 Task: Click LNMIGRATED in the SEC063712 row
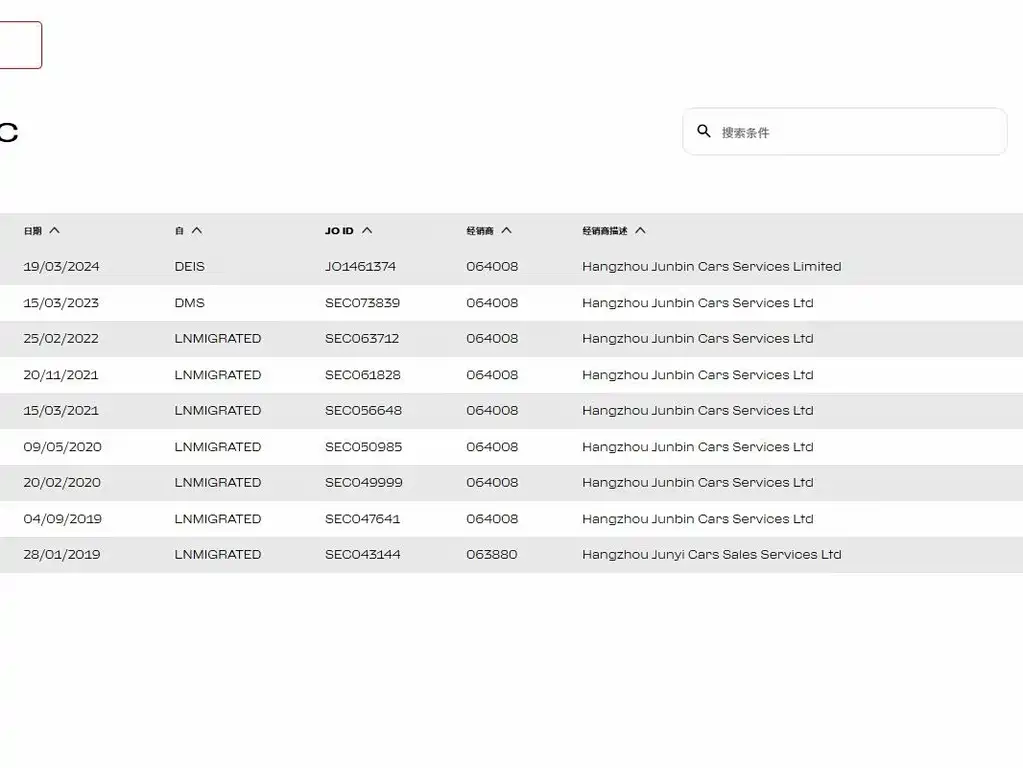[x=218, y=339]
